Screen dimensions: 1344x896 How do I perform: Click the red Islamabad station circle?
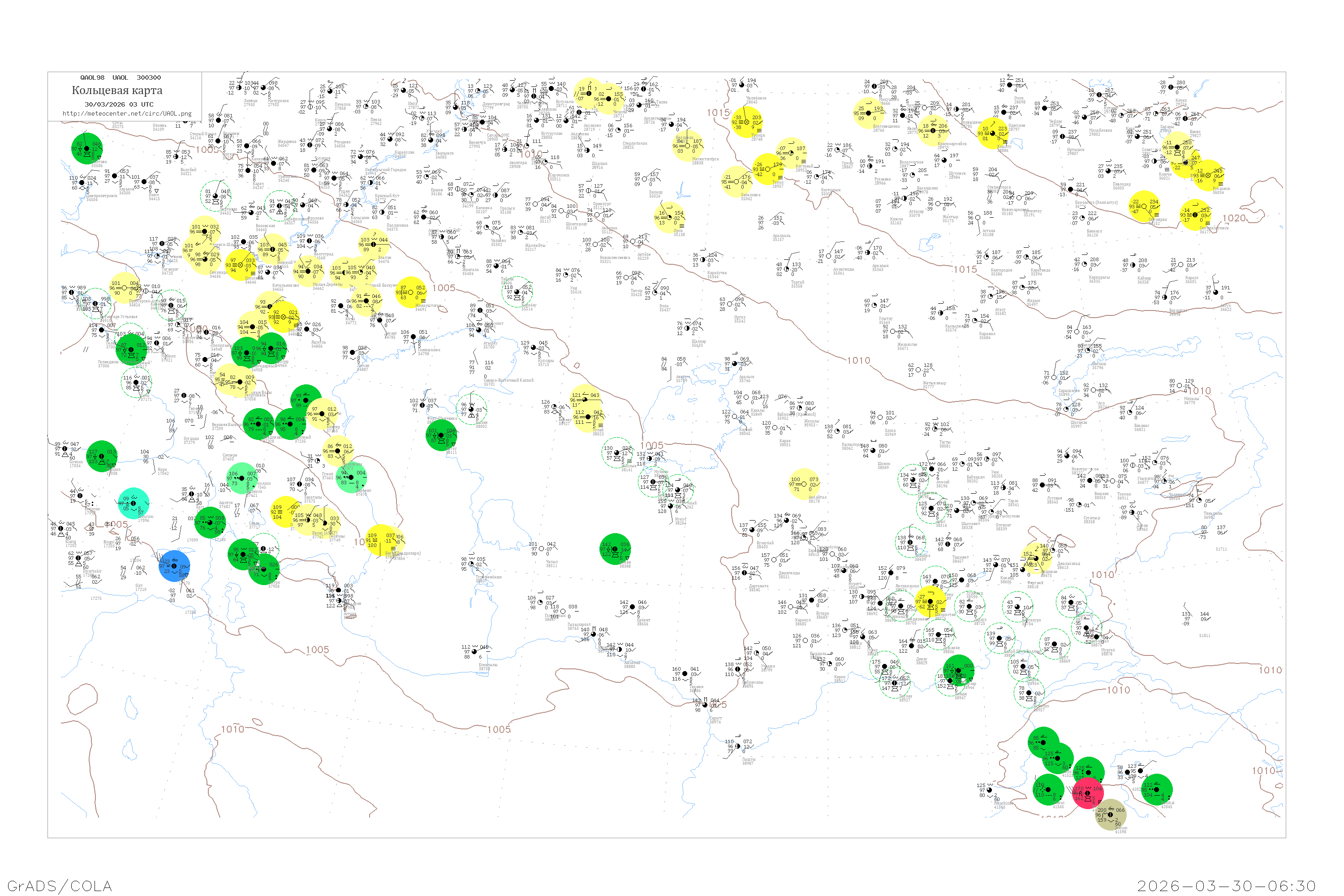point(1087,793)
